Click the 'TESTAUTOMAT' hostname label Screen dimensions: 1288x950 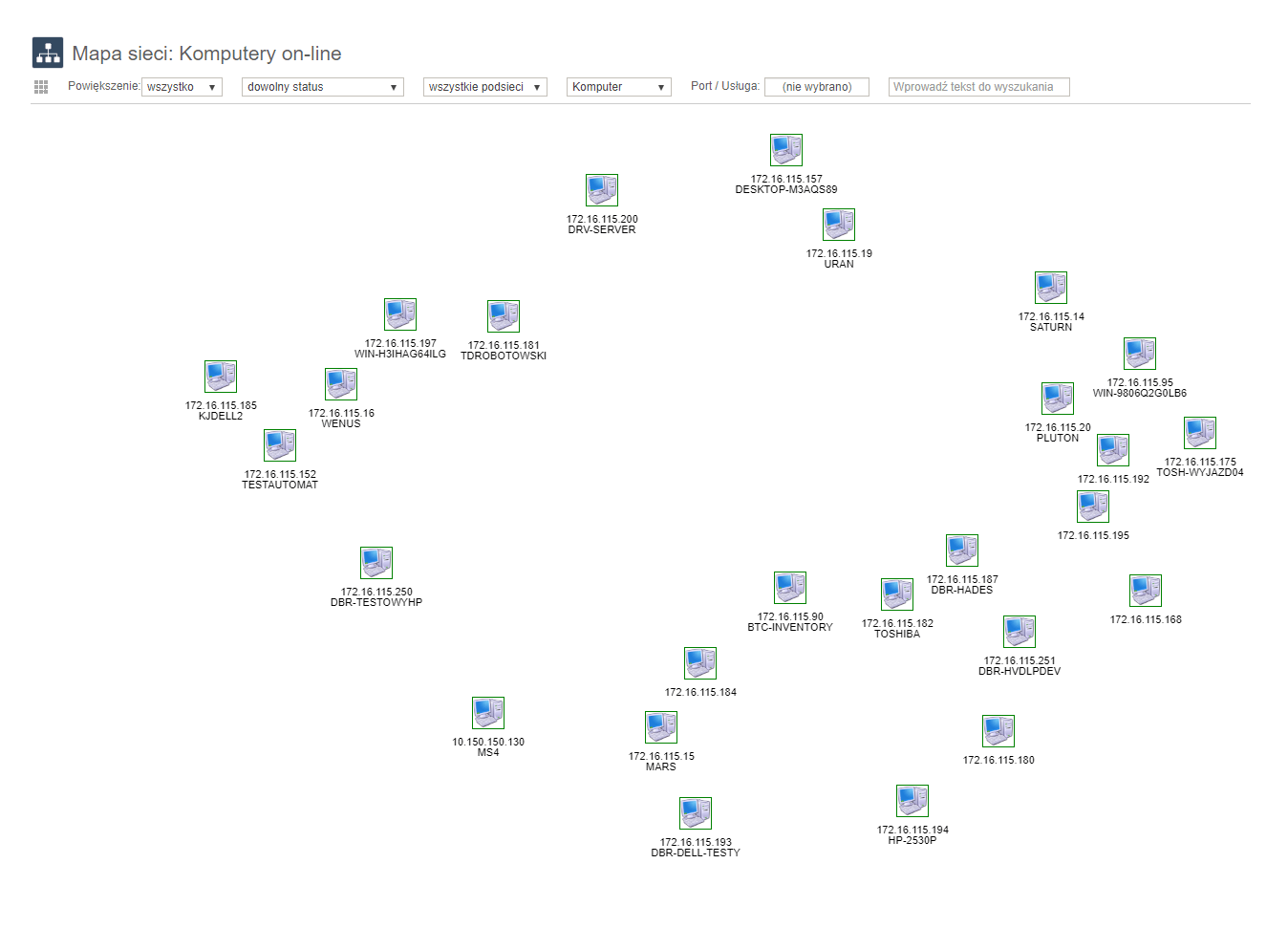coord(280,486)
